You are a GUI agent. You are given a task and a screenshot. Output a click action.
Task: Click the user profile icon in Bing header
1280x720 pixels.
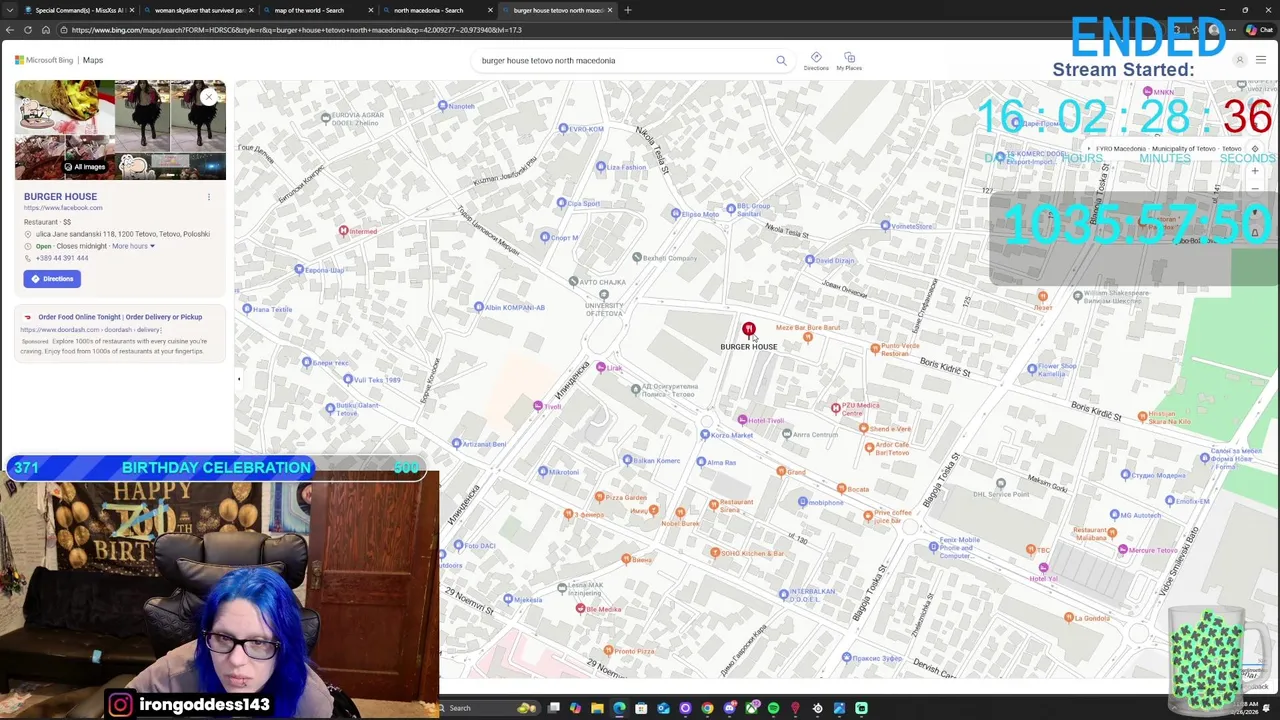(1239, 60)
